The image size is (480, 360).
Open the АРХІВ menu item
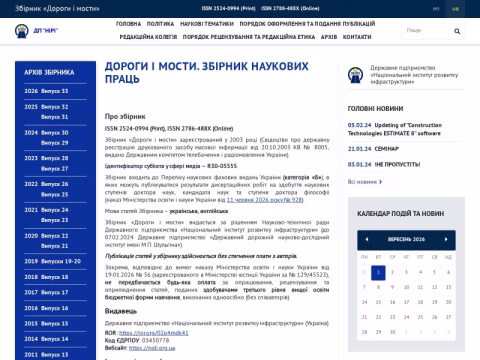click(x=329, y=37)
